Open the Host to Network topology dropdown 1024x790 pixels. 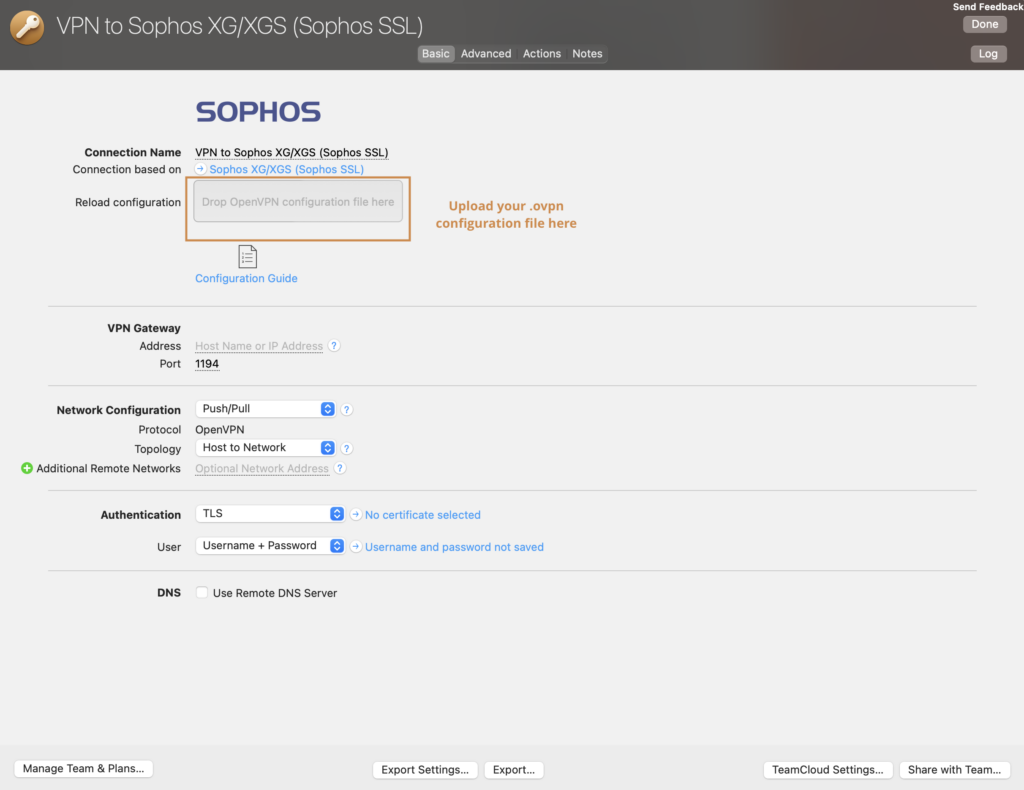[x=264, y=448]
